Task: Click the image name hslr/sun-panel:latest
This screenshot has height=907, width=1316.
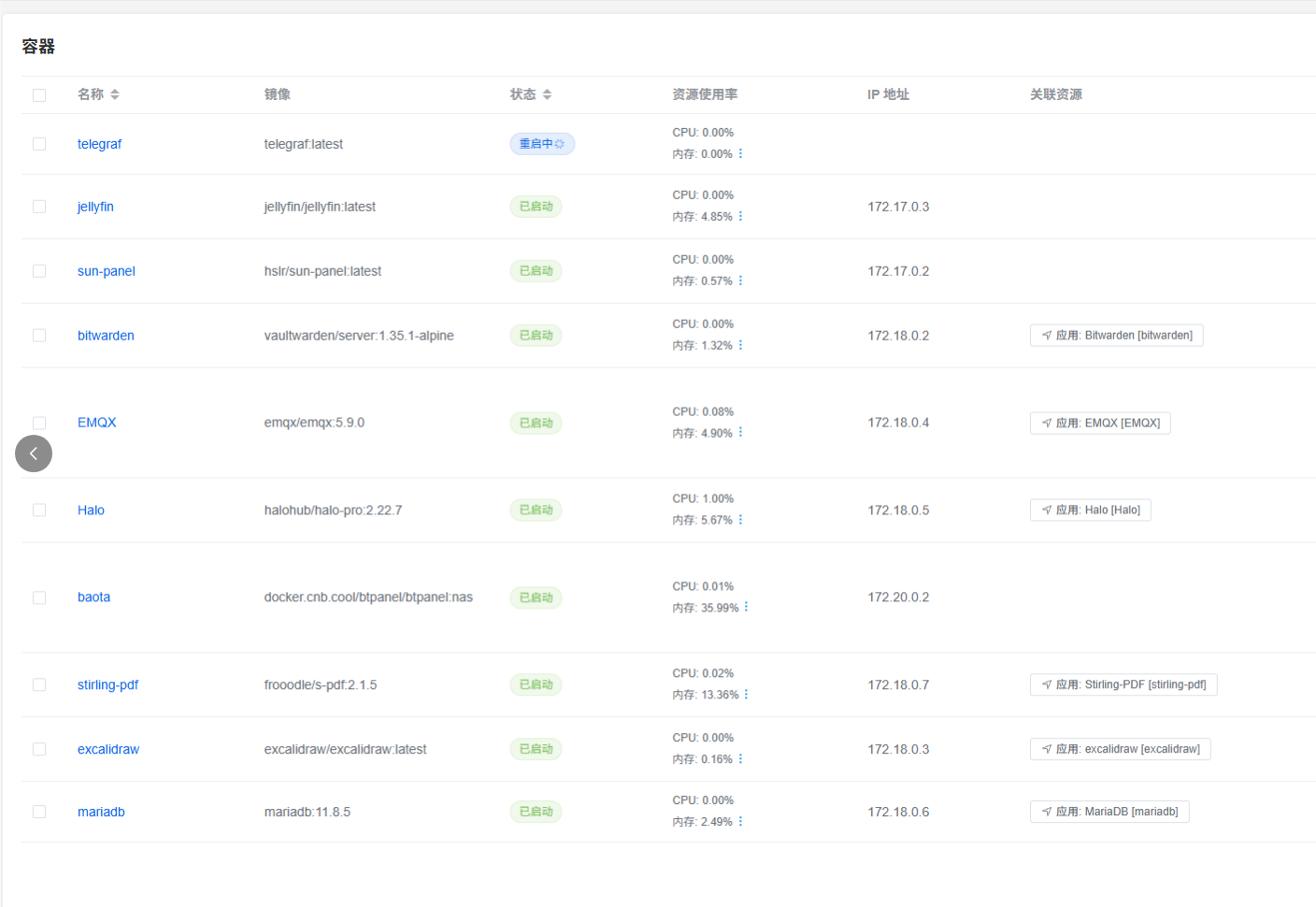Action: [322, 271]
